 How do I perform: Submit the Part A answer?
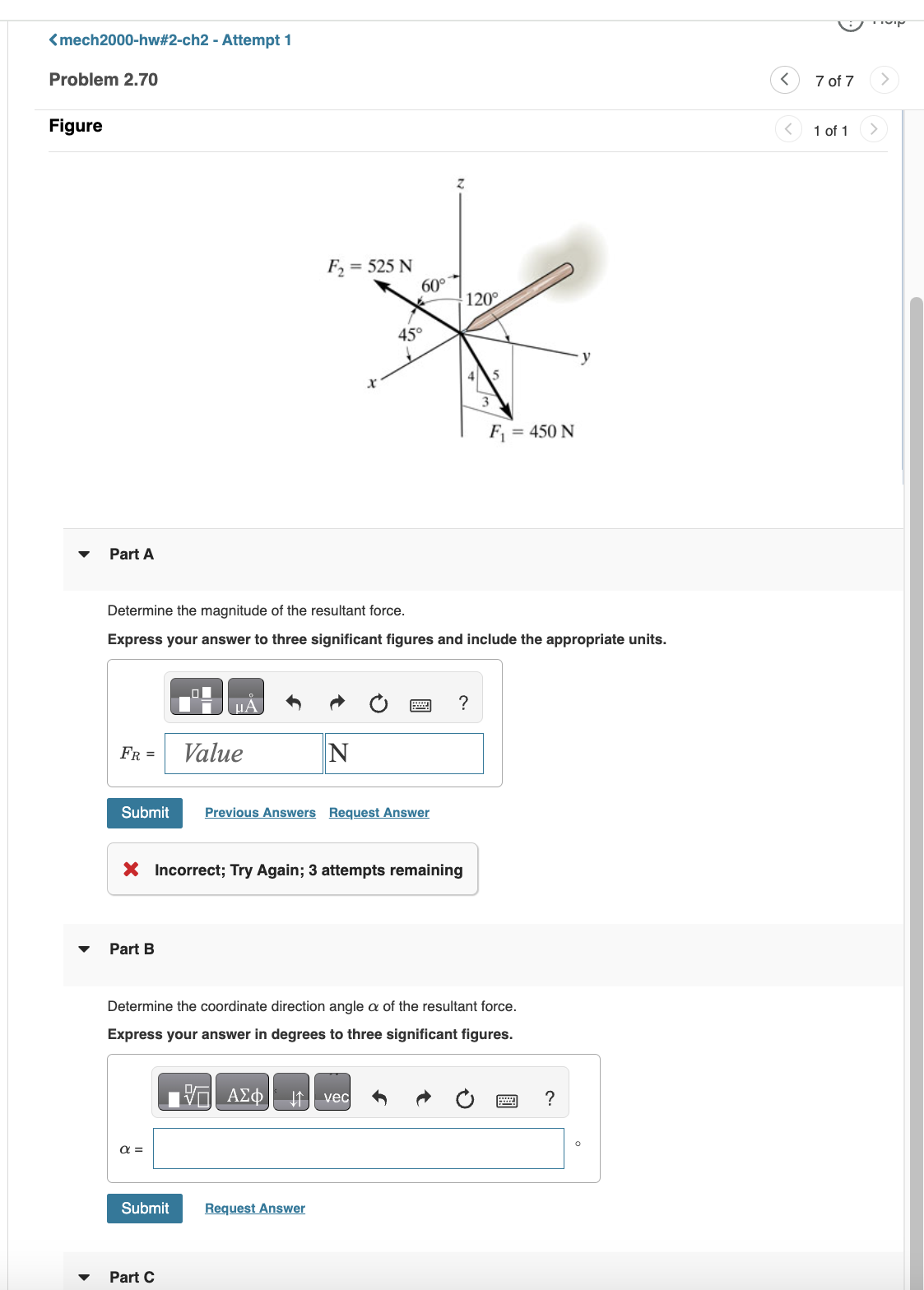pos(144,812)
